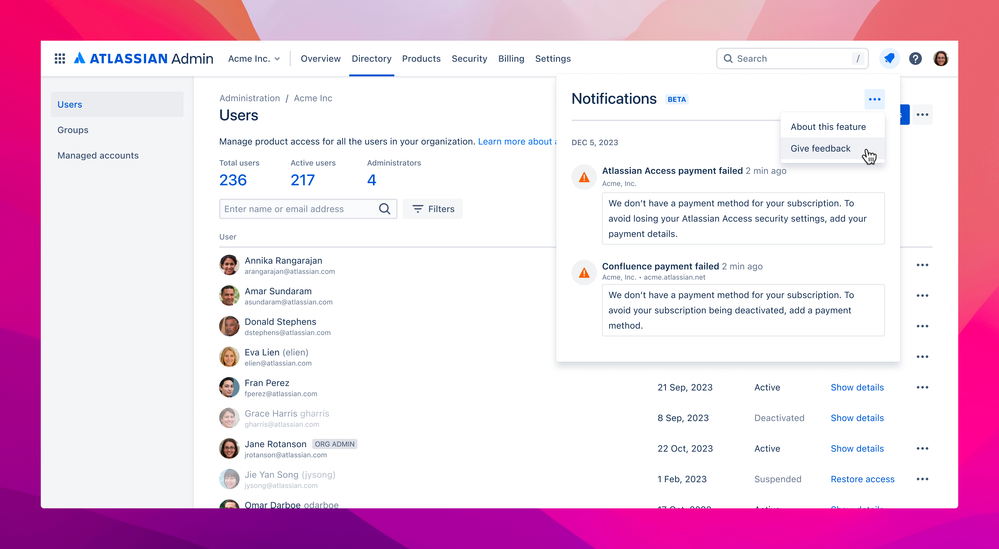
Task: Choose Give feedback menu item
Action: [832, 148]
